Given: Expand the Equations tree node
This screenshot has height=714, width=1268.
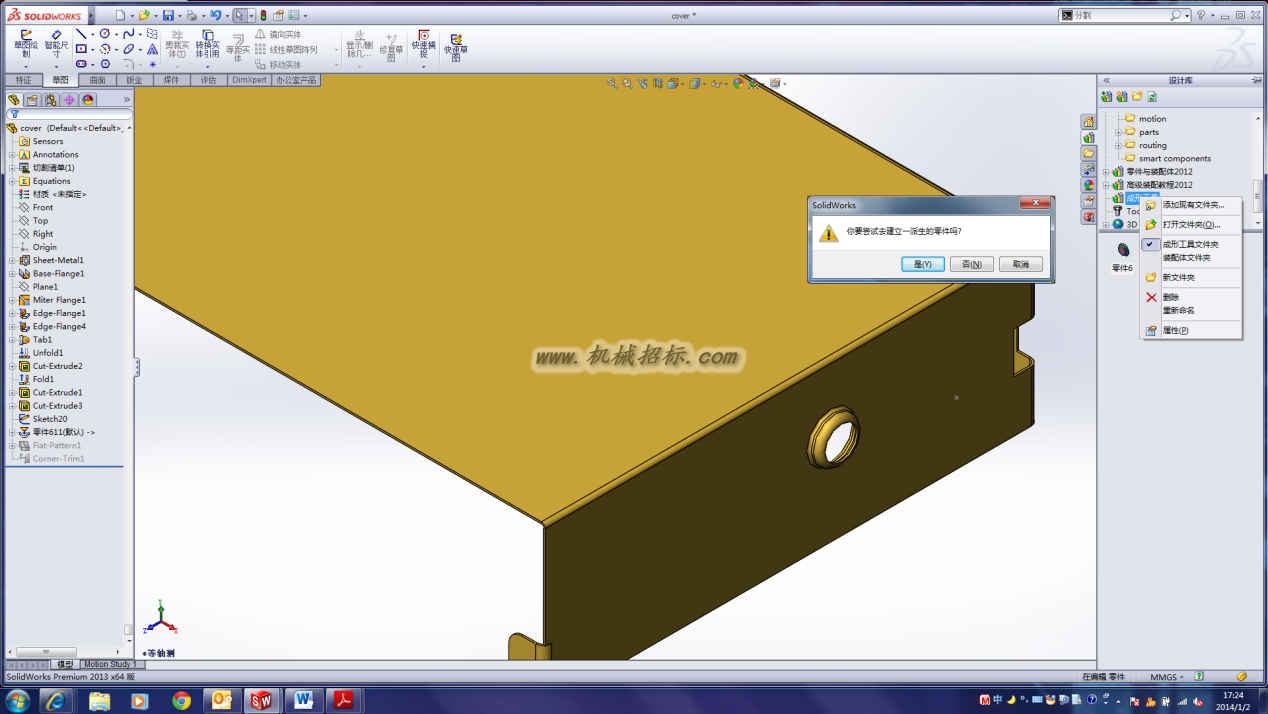Looking at the screenshot, I should [13, 181].
